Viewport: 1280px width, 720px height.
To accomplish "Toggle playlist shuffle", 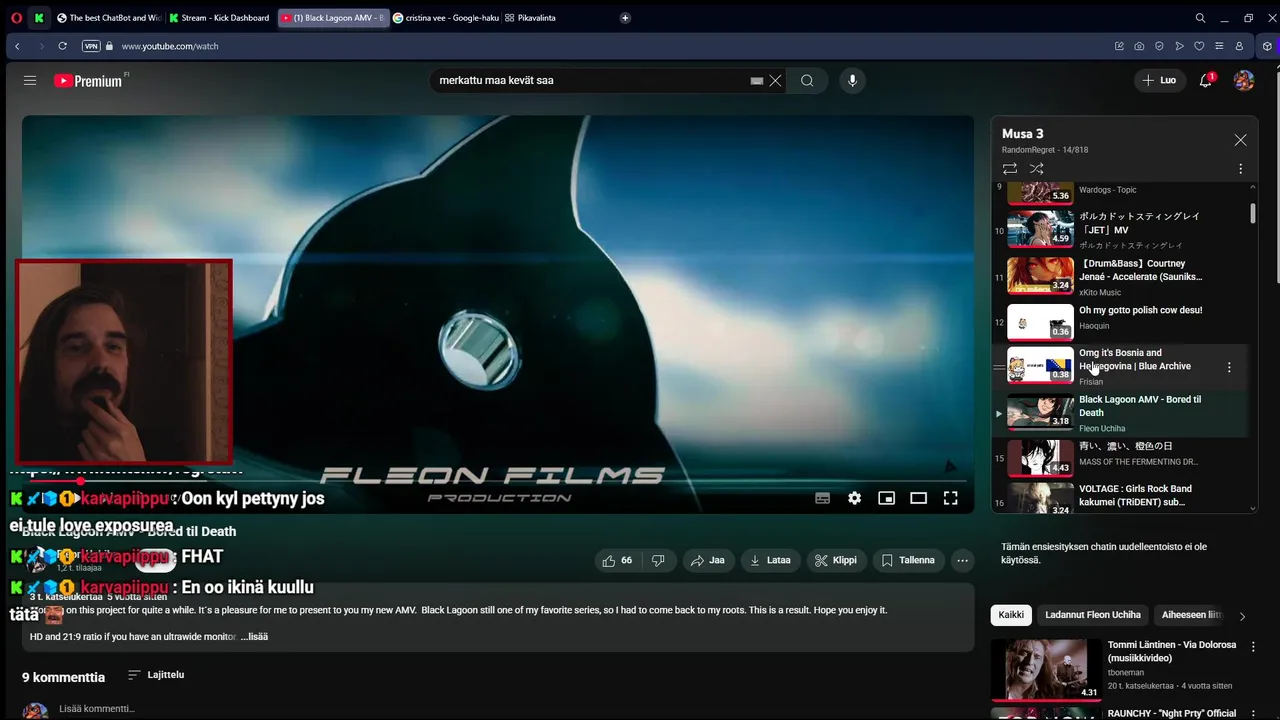I will 1037,169.
